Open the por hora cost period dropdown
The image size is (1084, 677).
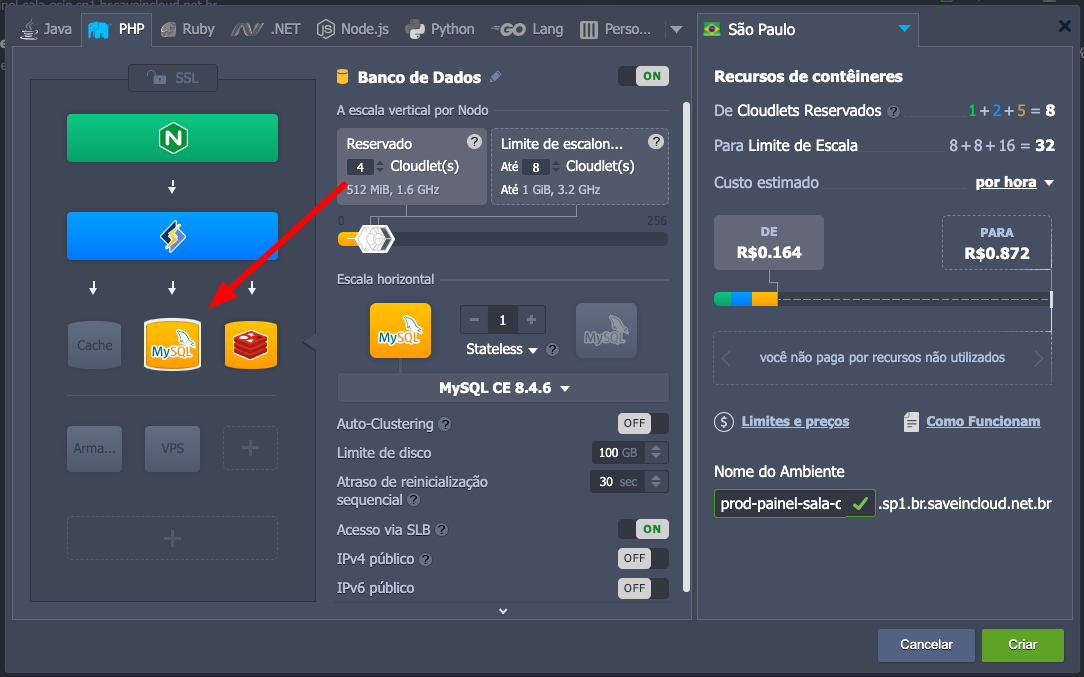click(x=1014, y=183)
